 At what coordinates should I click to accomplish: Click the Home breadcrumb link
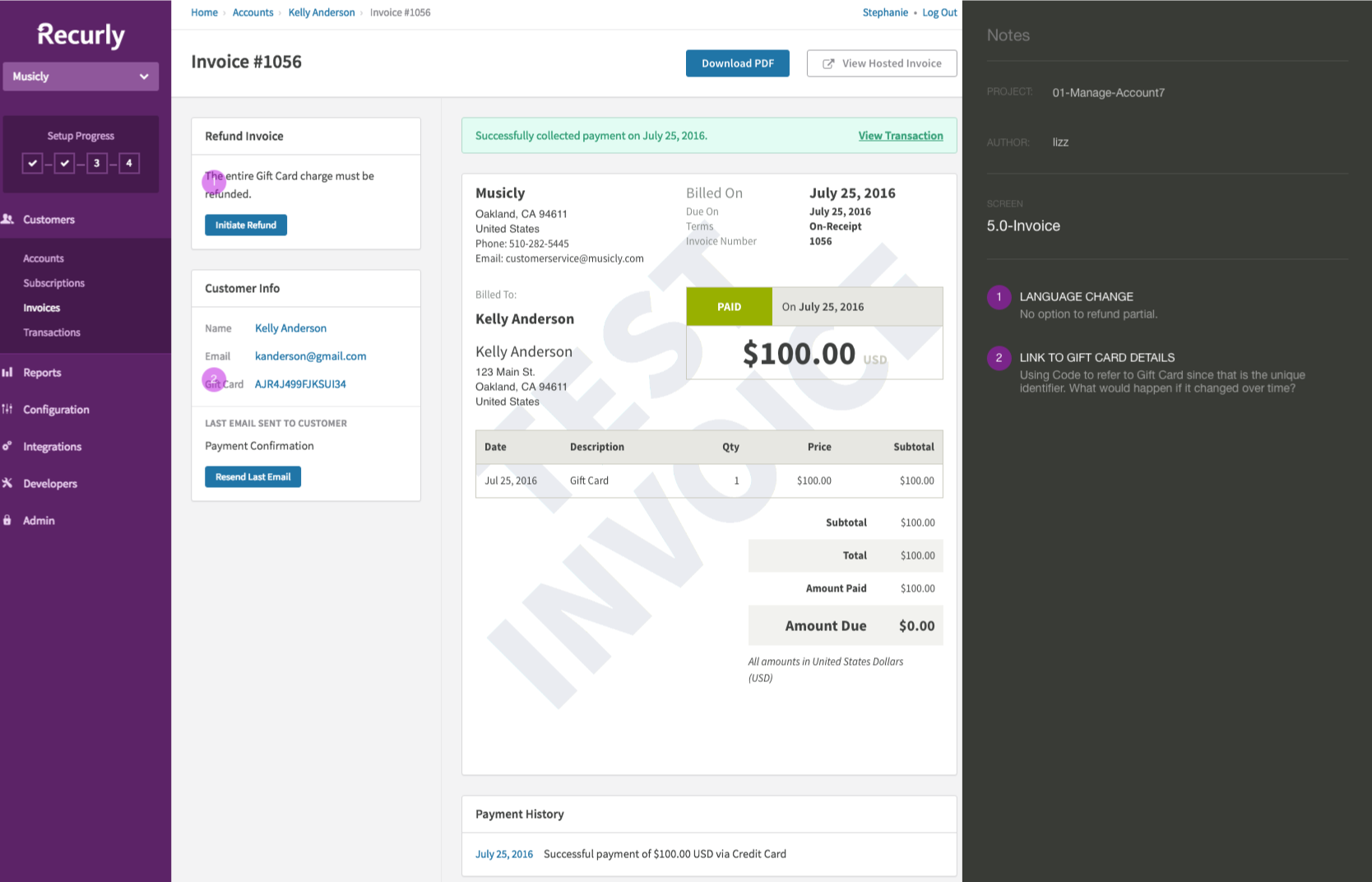pyautogui.click(x=204, y=12)
